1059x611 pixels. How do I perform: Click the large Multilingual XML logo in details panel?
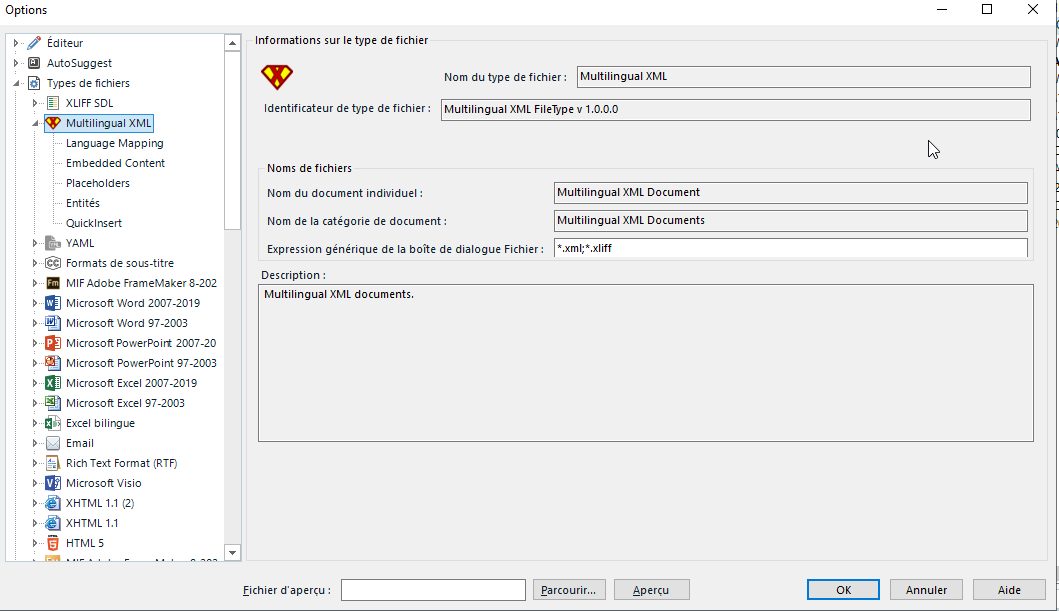(x=277, y=77)
